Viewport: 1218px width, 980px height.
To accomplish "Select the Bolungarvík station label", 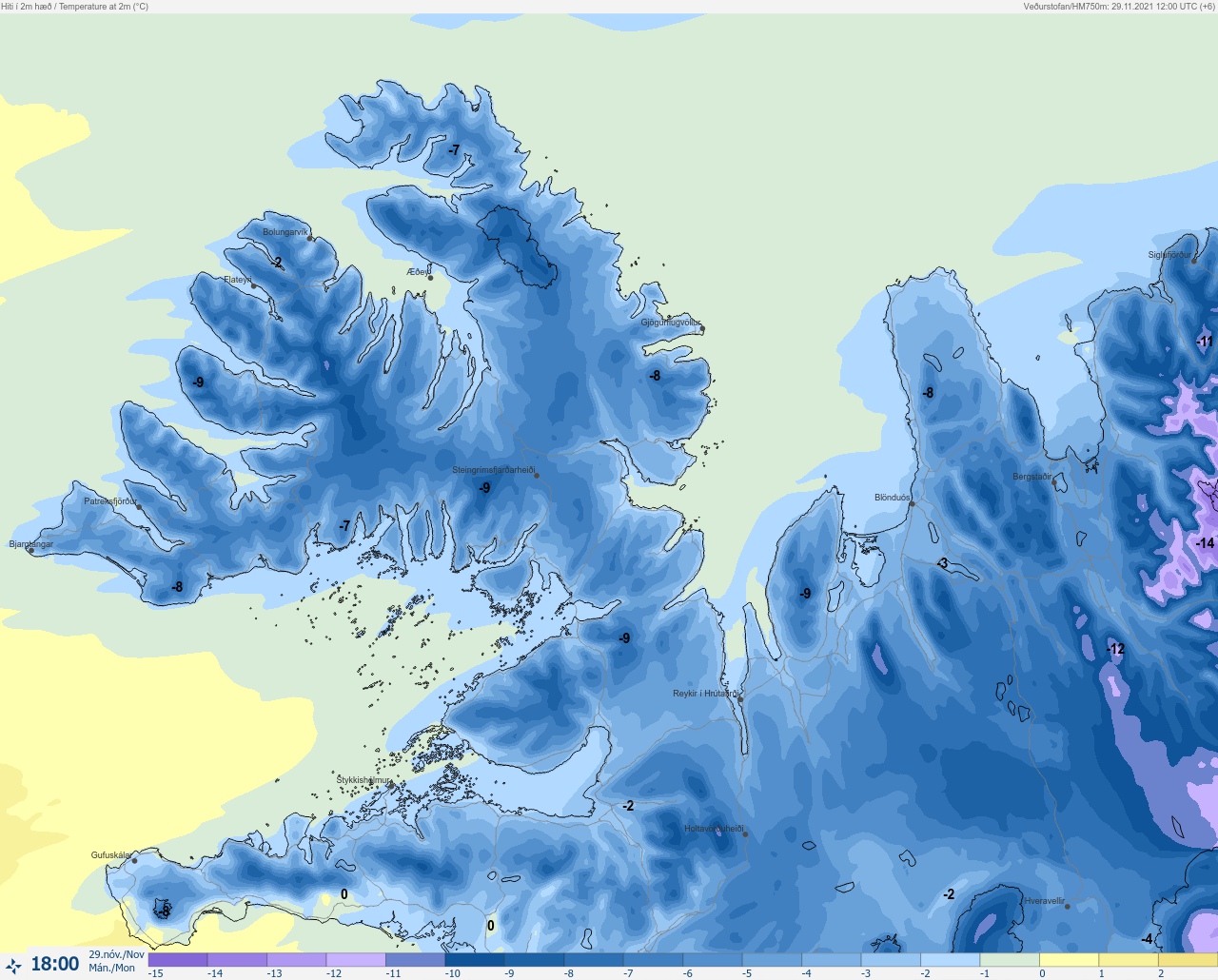I will (285, 232).
